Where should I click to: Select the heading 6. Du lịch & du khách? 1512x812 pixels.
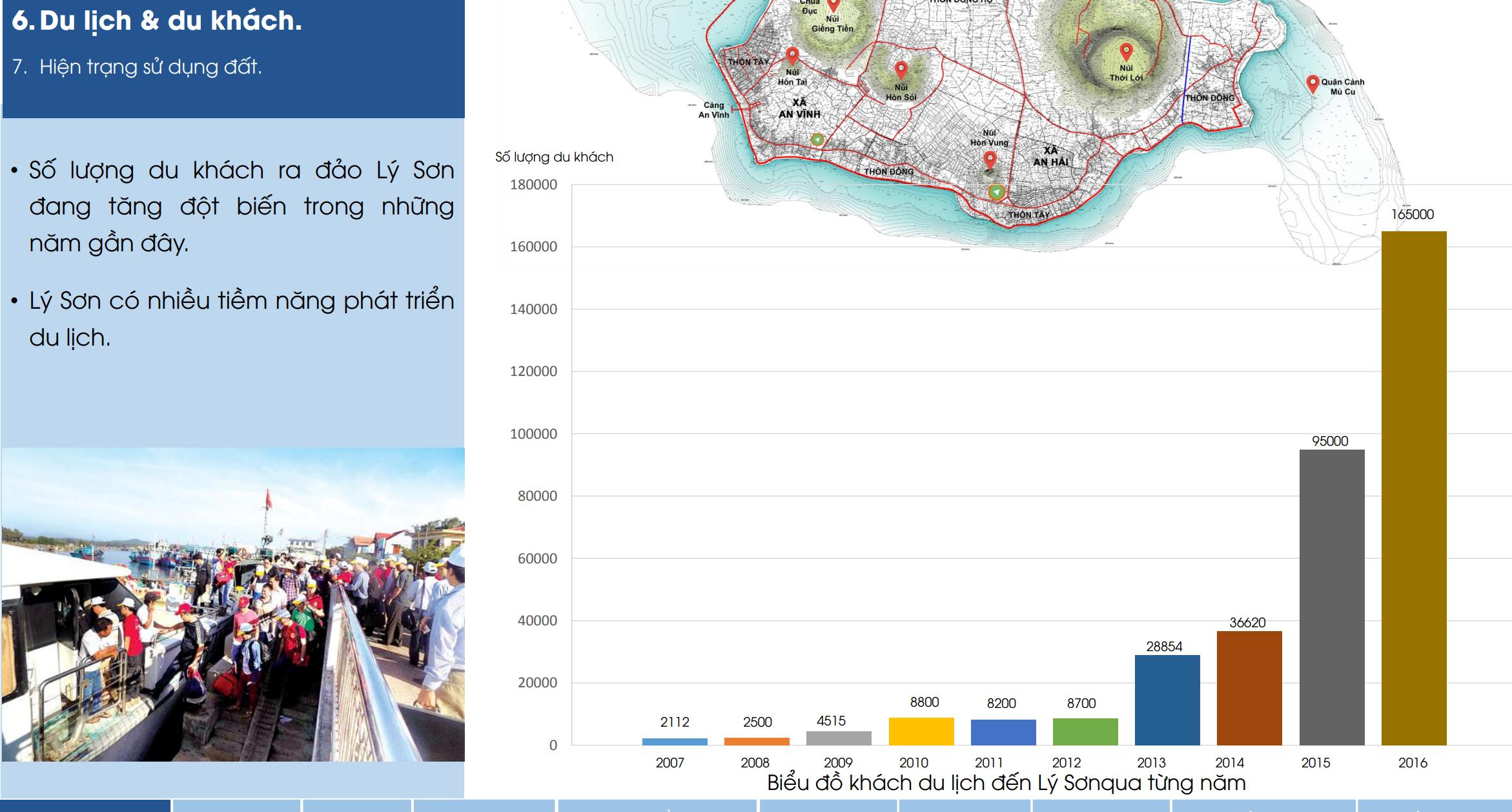[157, 21]
